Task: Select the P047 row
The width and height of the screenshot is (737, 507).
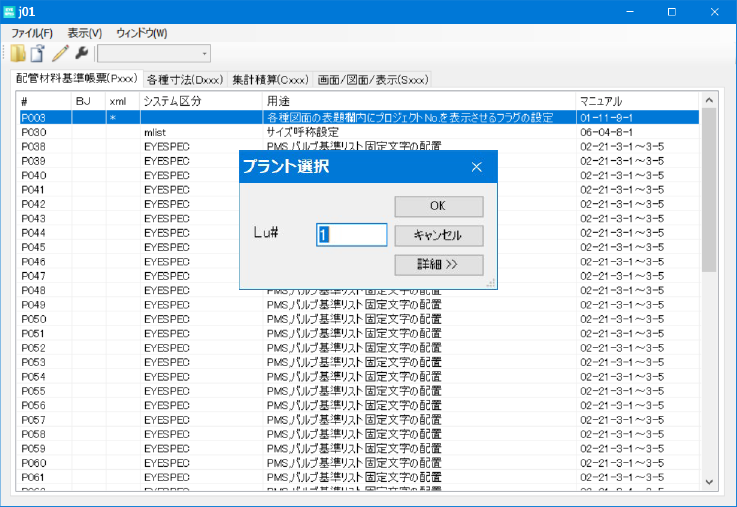Action: tap(359, 276)
